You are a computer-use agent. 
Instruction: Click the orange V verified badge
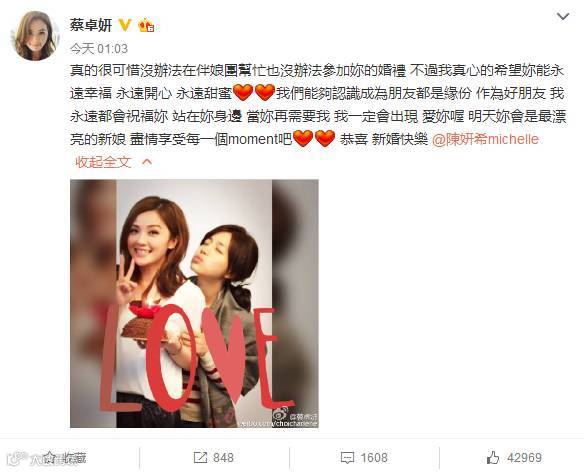(125, 25)
